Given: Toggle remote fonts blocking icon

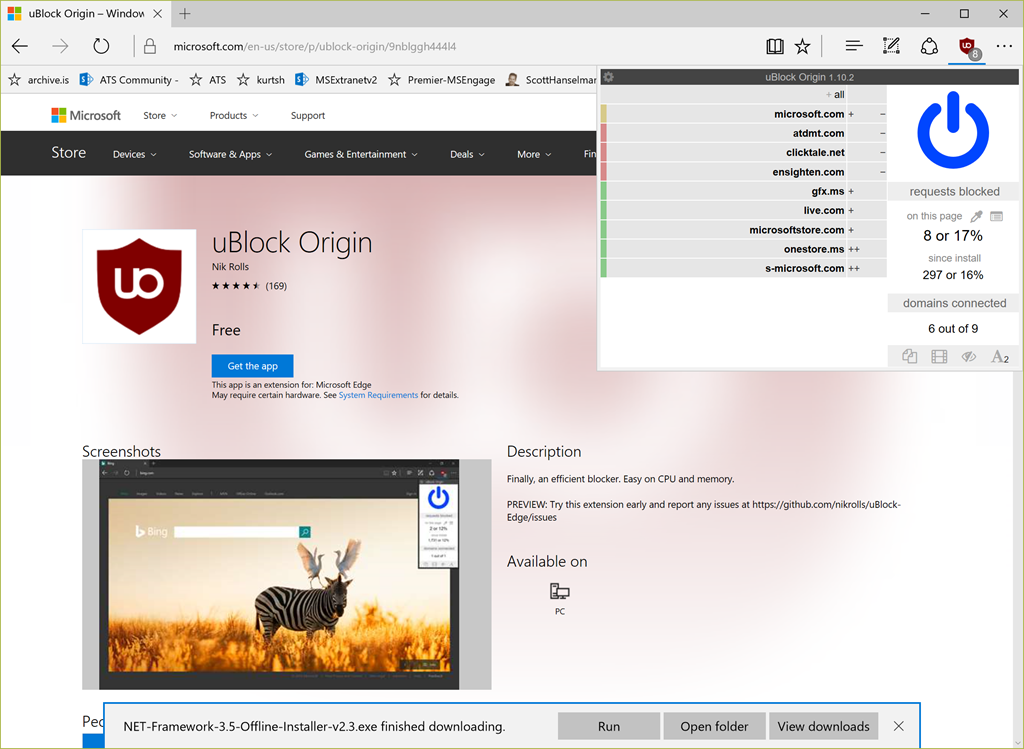Looking at the screenshot, I should tap(999, 357).
